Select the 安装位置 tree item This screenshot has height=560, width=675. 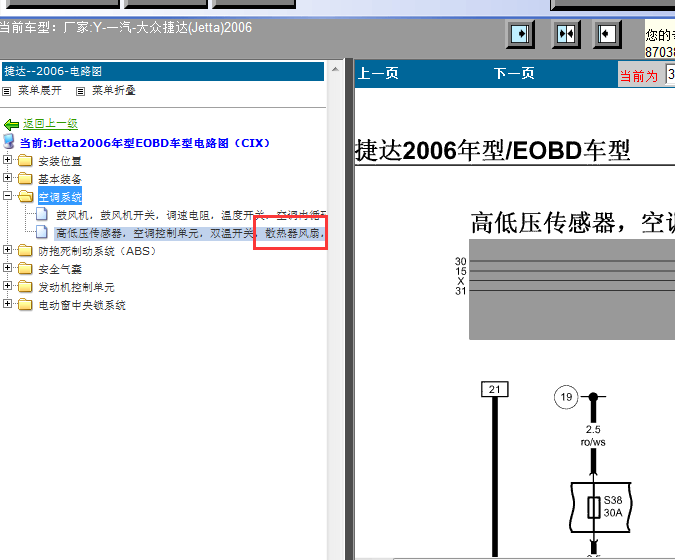point(60,161)
